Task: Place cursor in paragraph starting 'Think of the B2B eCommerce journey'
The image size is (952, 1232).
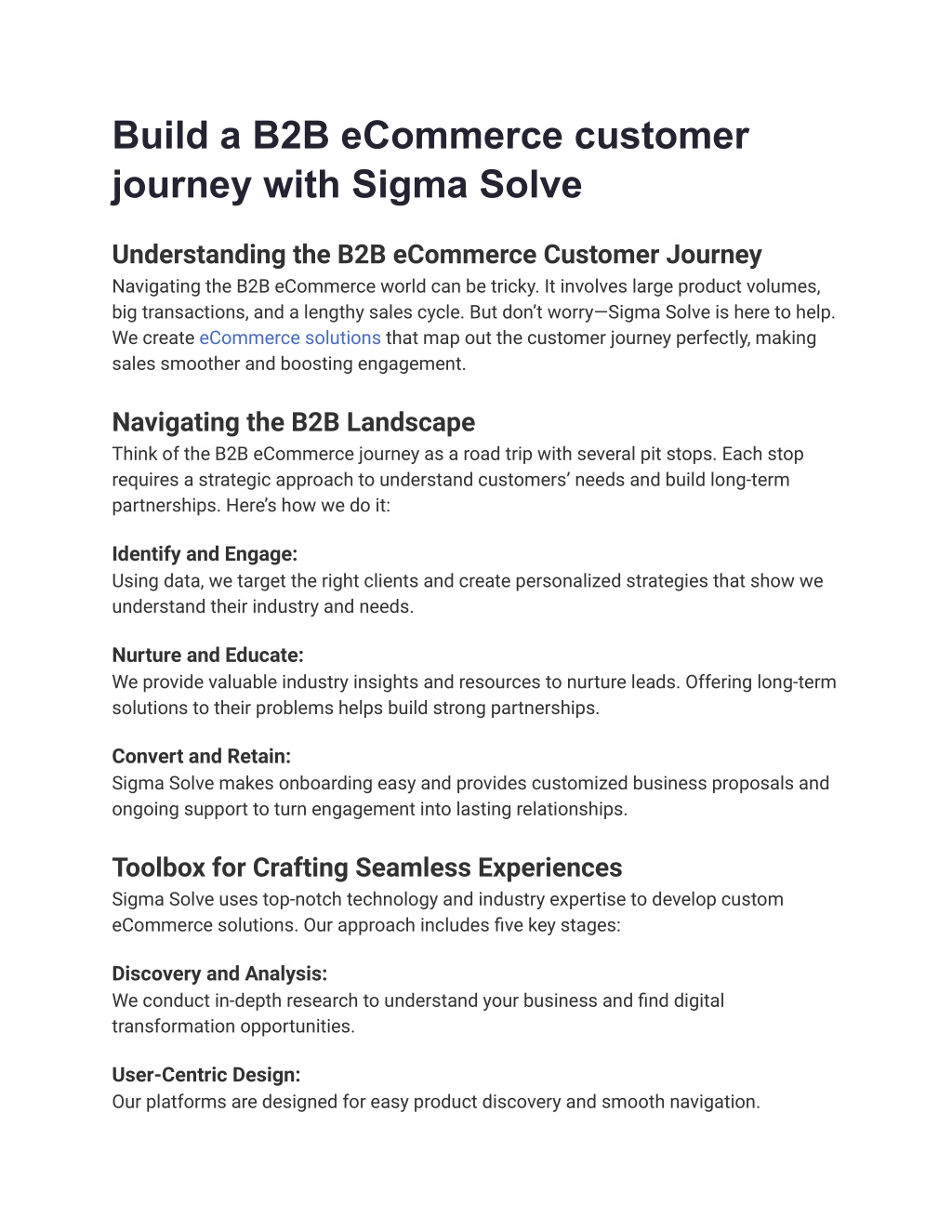Action: (x=457, y=480)
